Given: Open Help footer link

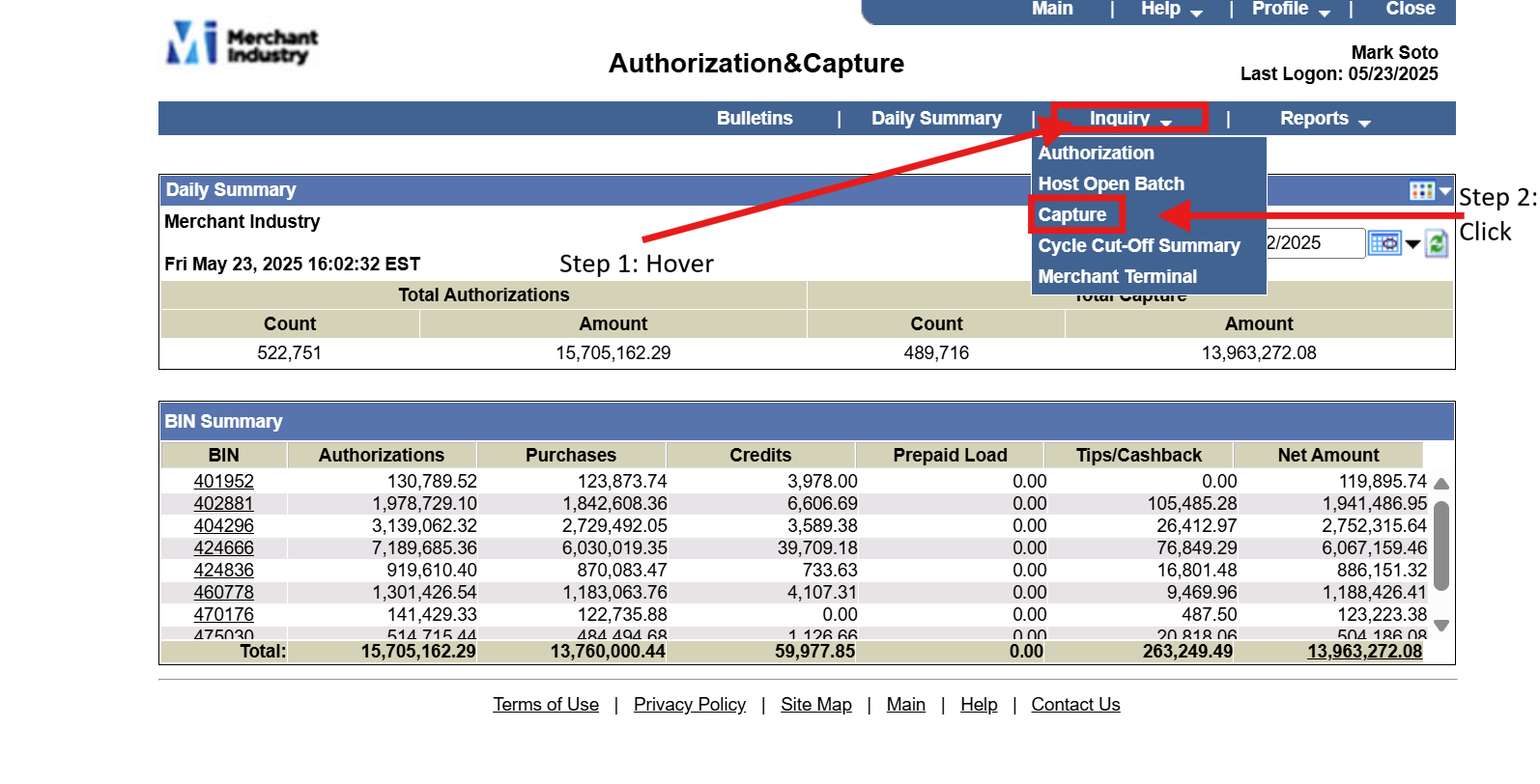Looking at the screenshot, I should (979, 705).
